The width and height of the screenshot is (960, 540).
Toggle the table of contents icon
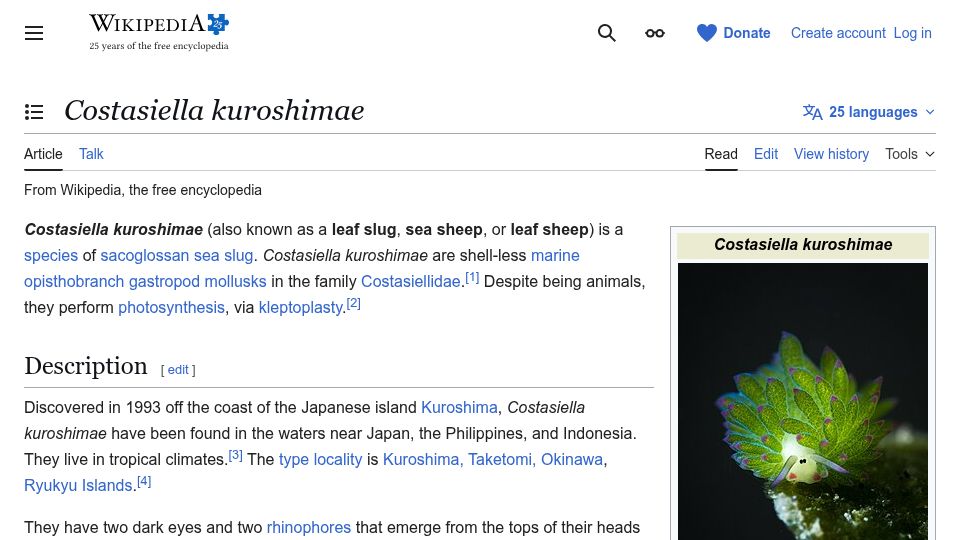(x=34, y=111)
